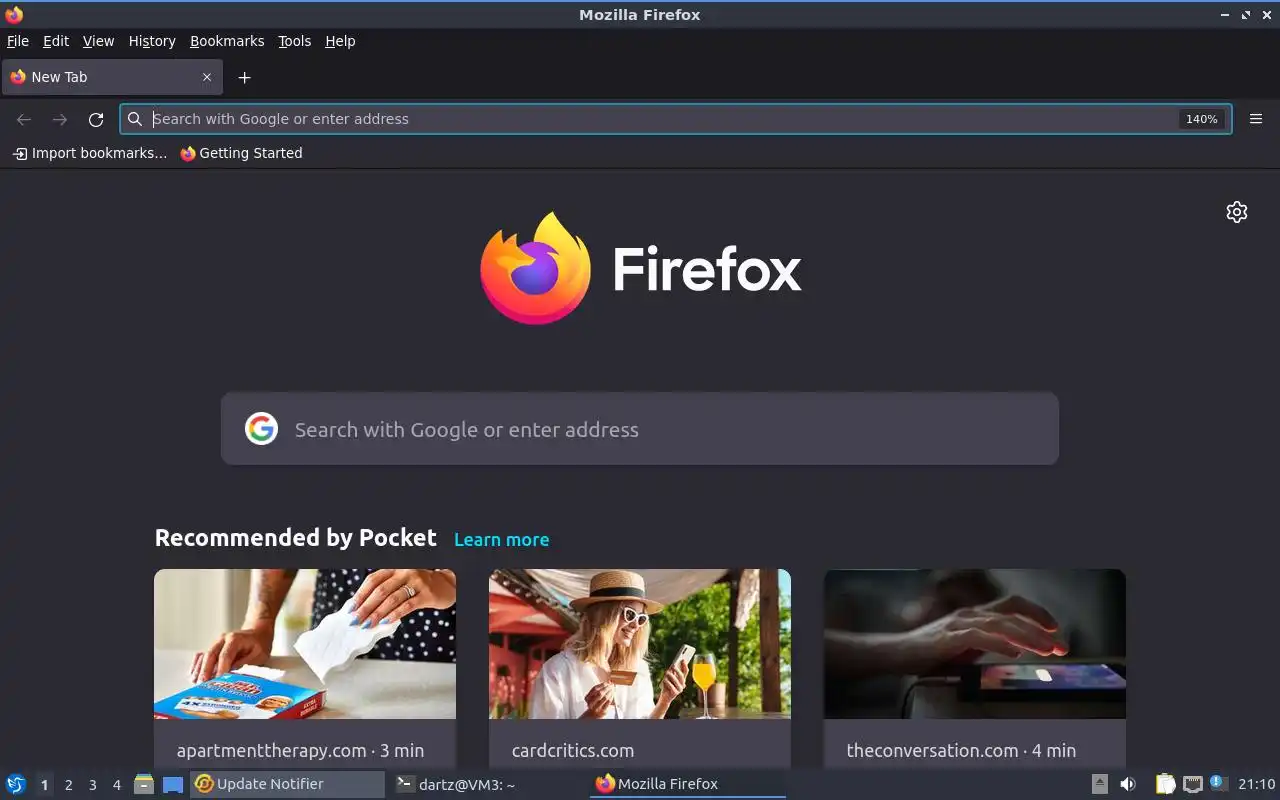Screen dimensions: 1280x800
Task: Focus the Google search box on page
Action: click(640, 429)
